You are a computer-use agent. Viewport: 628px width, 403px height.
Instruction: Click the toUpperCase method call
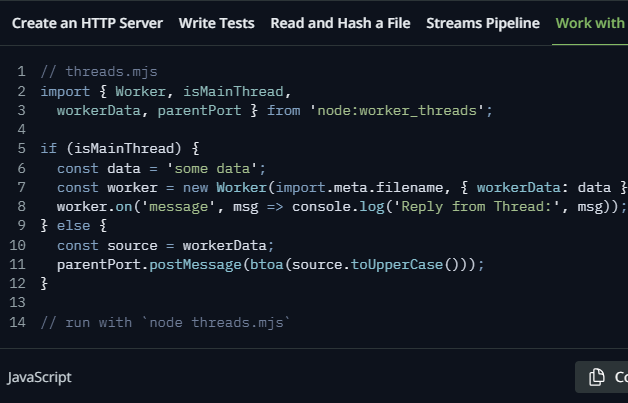coord(397,264)
